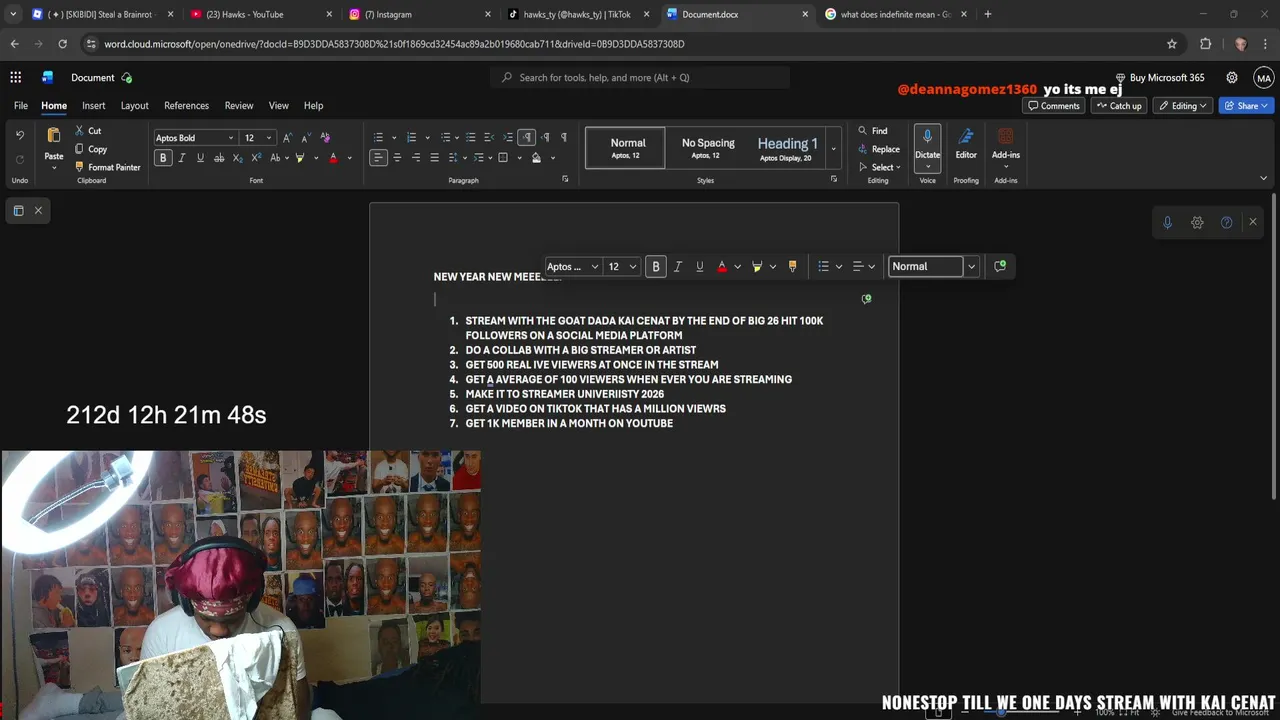Open the Aptos Bold font name dropdown
The width and height of the screenshot is (1280, 720).
(x=231, y=138)
